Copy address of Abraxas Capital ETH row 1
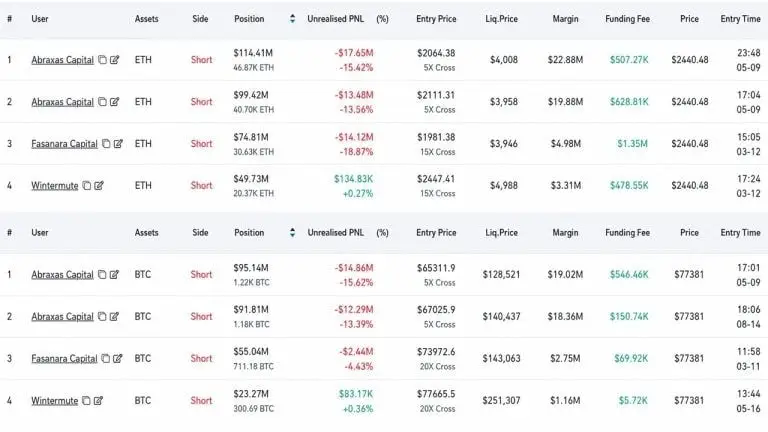The height and width of the screenshot is (432, 768). coord(102,60)
